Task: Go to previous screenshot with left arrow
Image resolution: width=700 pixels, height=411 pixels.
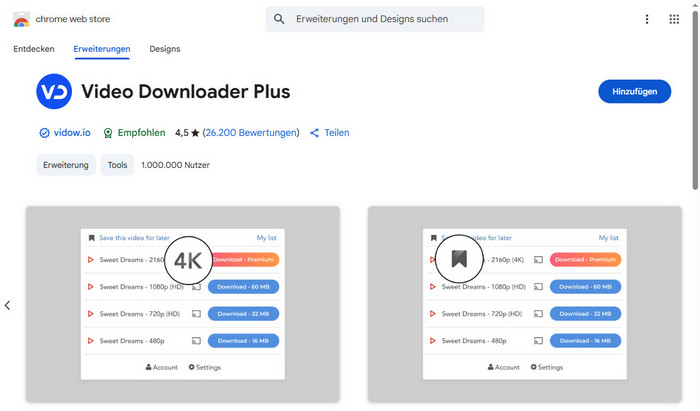Action: pyautogui.click(x=7, y=305)
